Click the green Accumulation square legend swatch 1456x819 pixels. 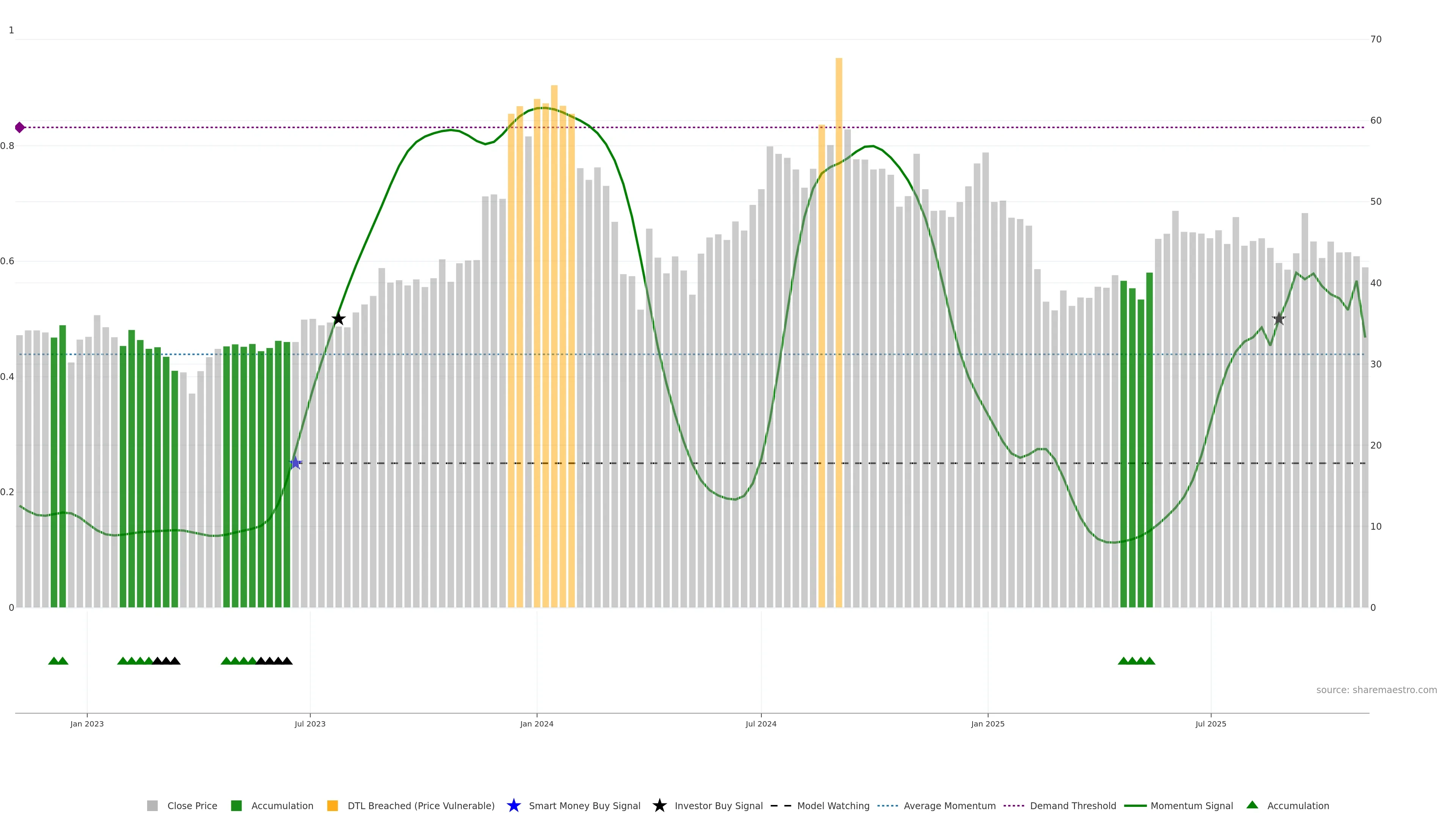click(236, 805)
